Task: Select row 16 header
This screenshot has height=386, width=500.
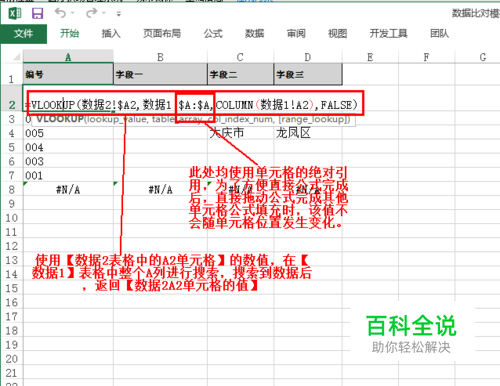Action: (x=12, y=302)
